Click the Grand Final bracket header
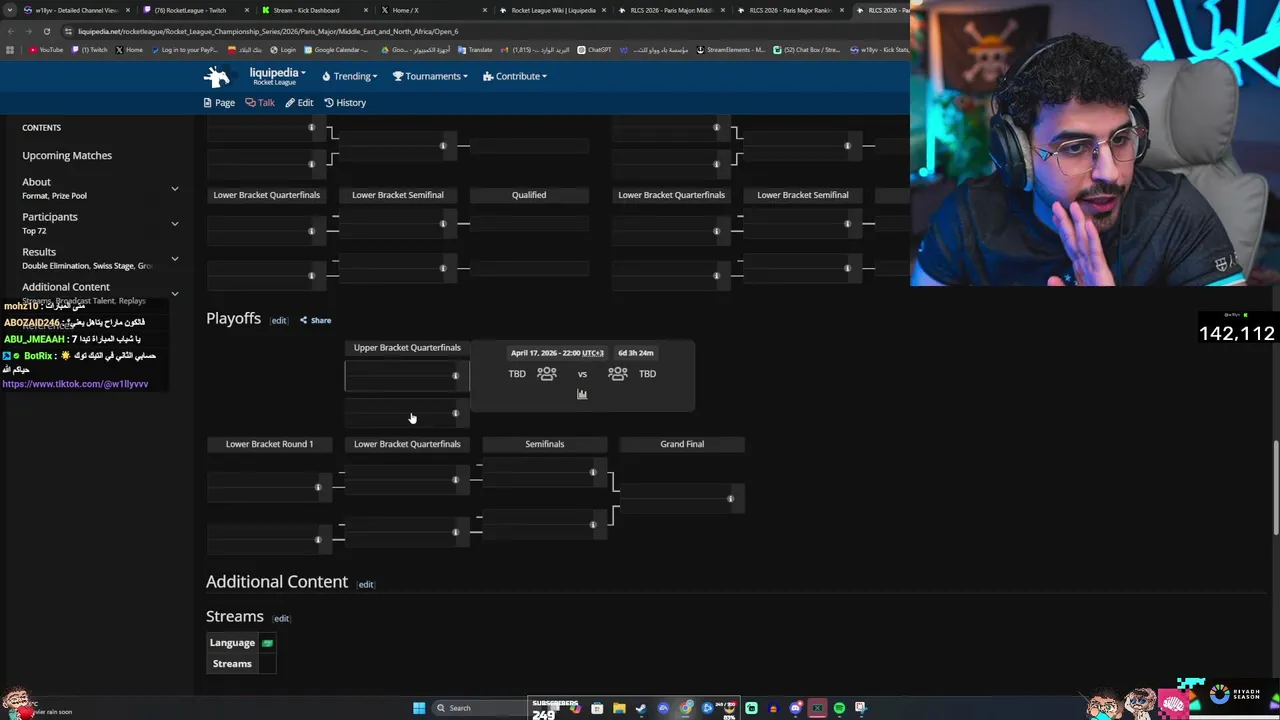This screenshot has height=720, width=1280. click(682, 444)
